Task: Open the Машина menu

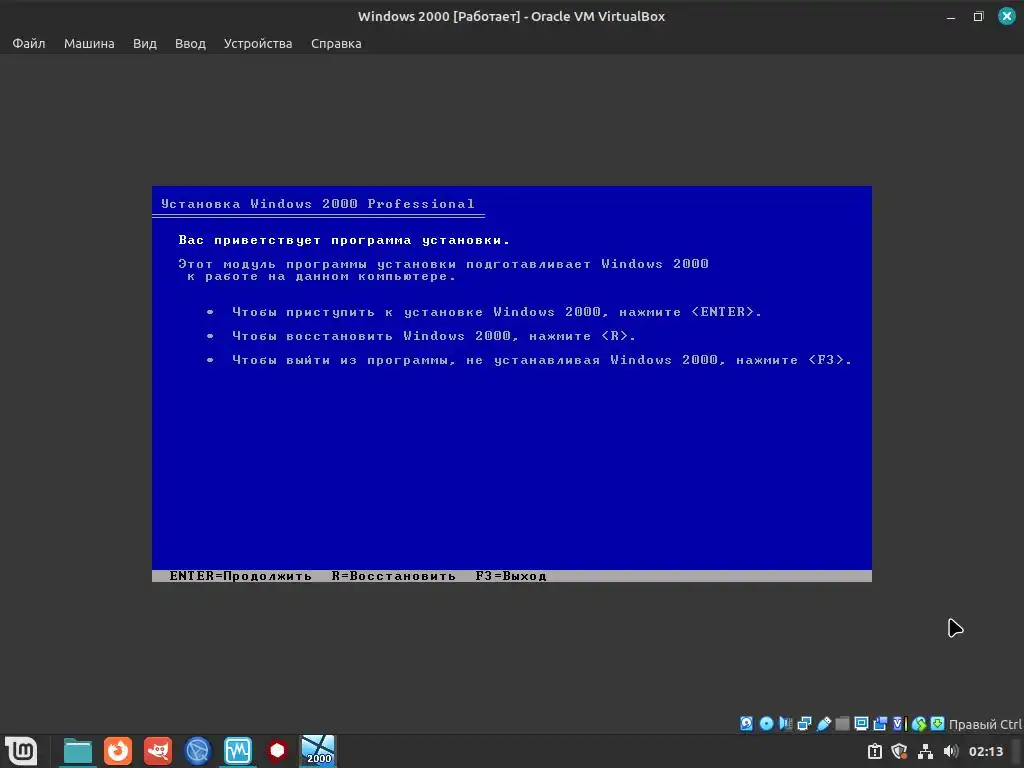Action: pos(89,43)
